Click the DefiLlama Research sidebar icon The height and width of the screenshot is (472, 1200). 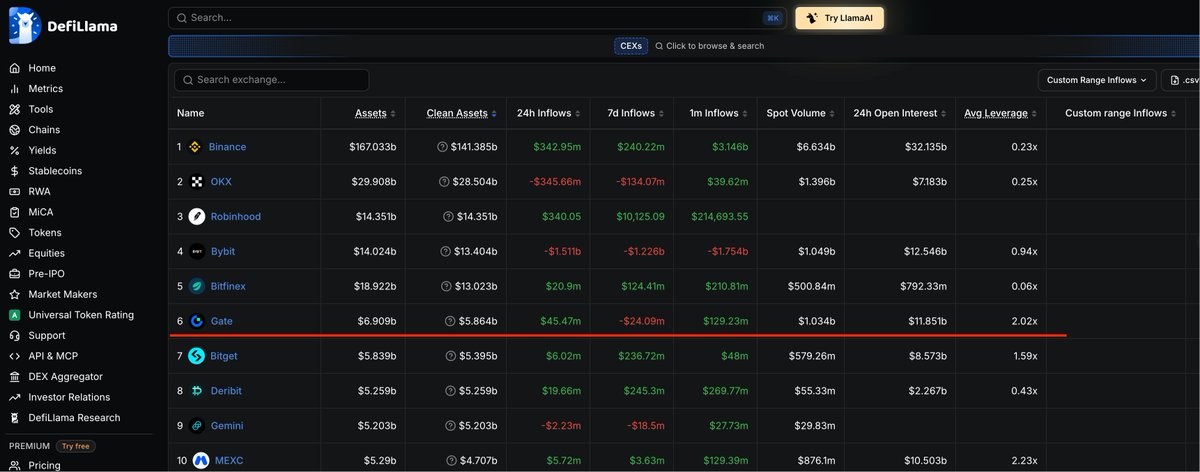pos(15,418)
